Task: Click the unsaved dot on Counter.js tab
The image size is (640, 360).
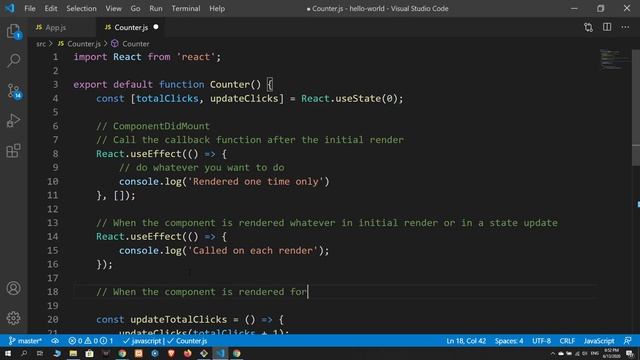Action: (x=156, y=27)
